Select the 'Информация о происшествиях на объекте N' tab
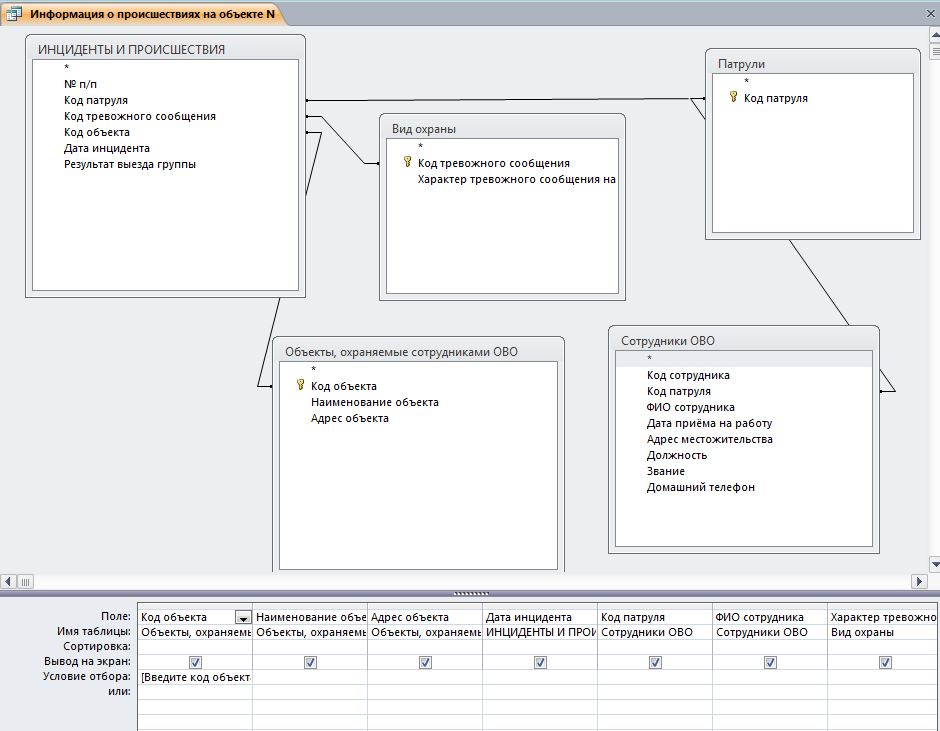 tap(143, 13)
